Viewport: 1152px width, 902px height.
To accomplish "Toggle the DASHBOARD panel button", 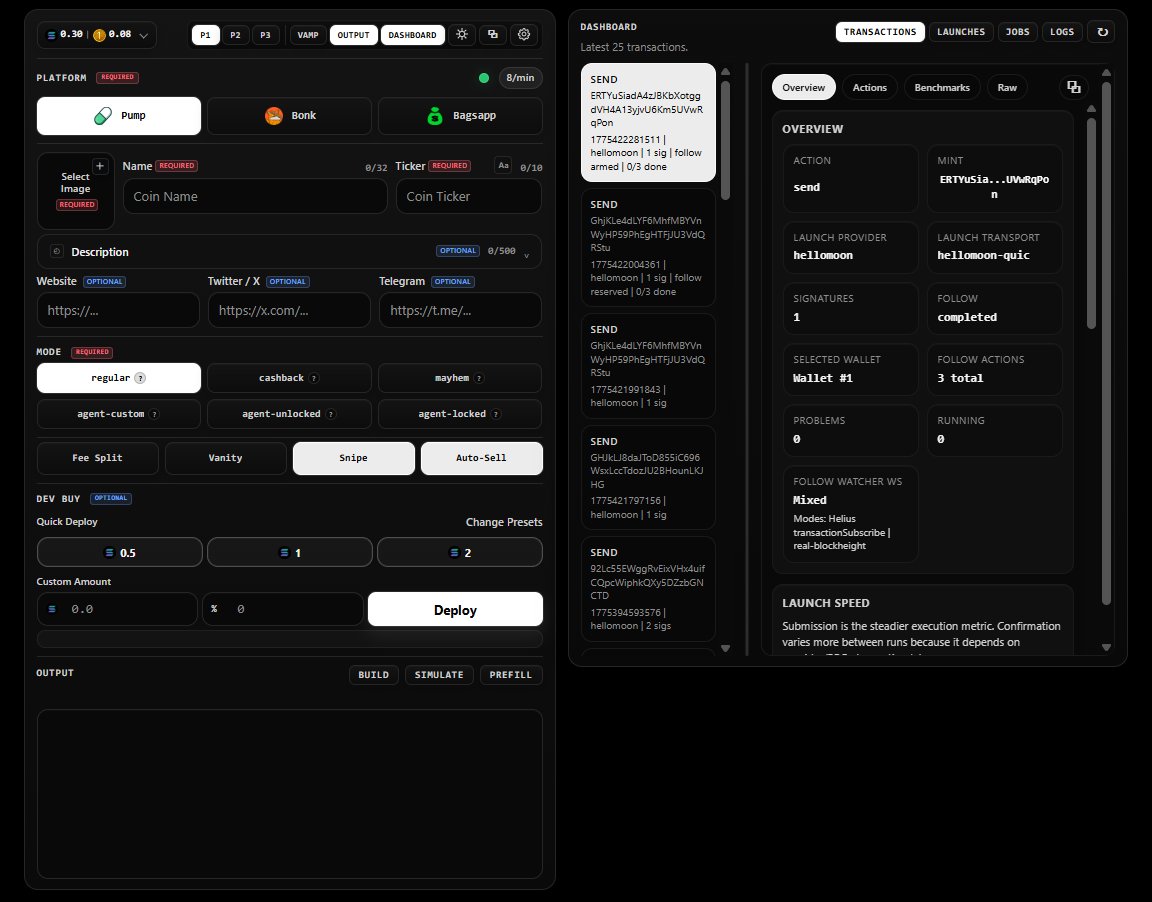I will pyautogui.click(x=412, y=35).
